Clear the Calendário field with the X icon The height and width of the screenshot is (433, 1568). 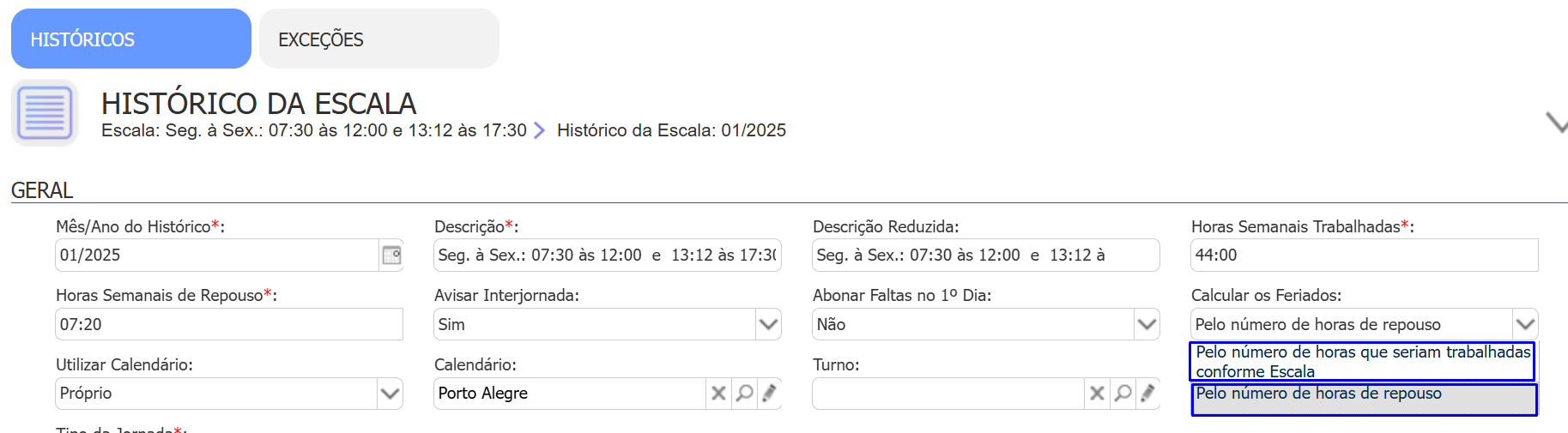coord(718,394)
